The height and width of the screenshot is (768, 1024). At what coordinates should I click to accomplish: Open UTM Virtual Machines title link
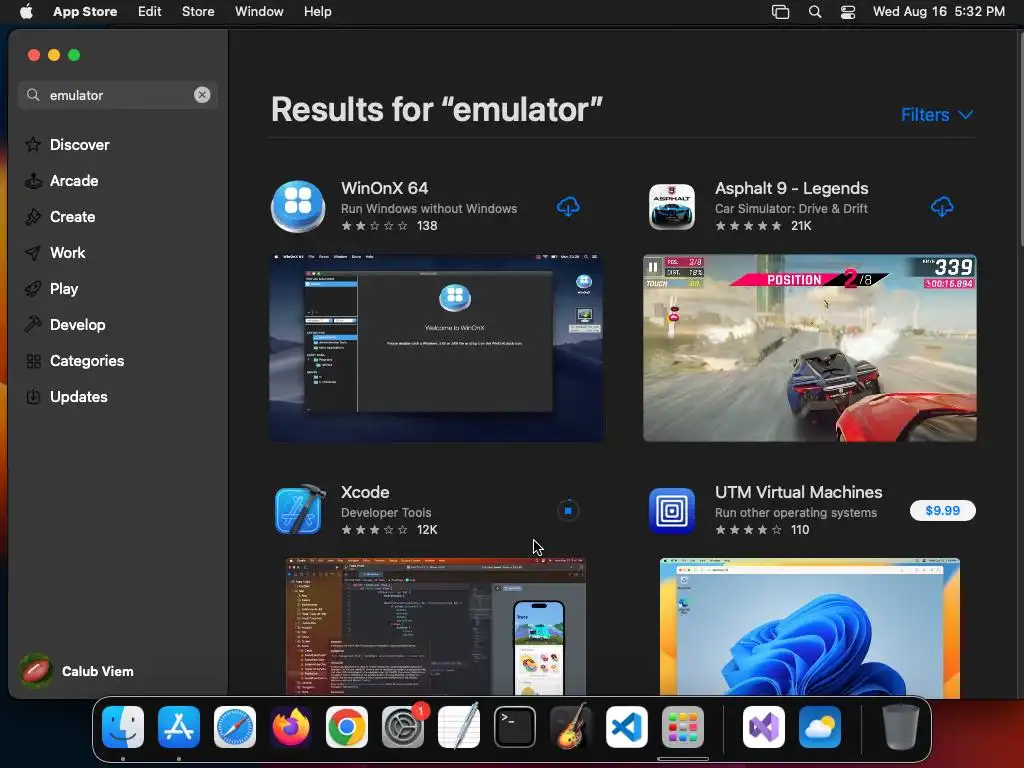(798, 492)
